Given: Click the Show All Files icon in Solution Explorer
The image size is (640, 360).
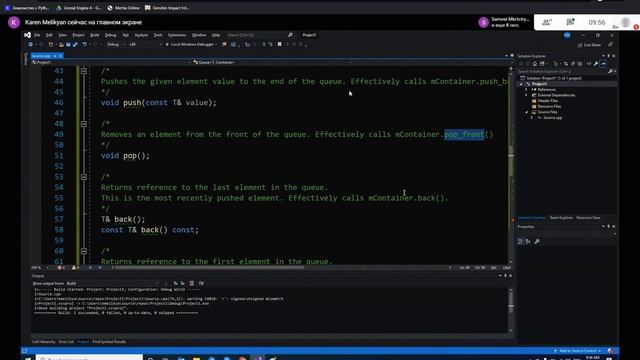Looking at the screenshot, I should [x=580, y=64].
